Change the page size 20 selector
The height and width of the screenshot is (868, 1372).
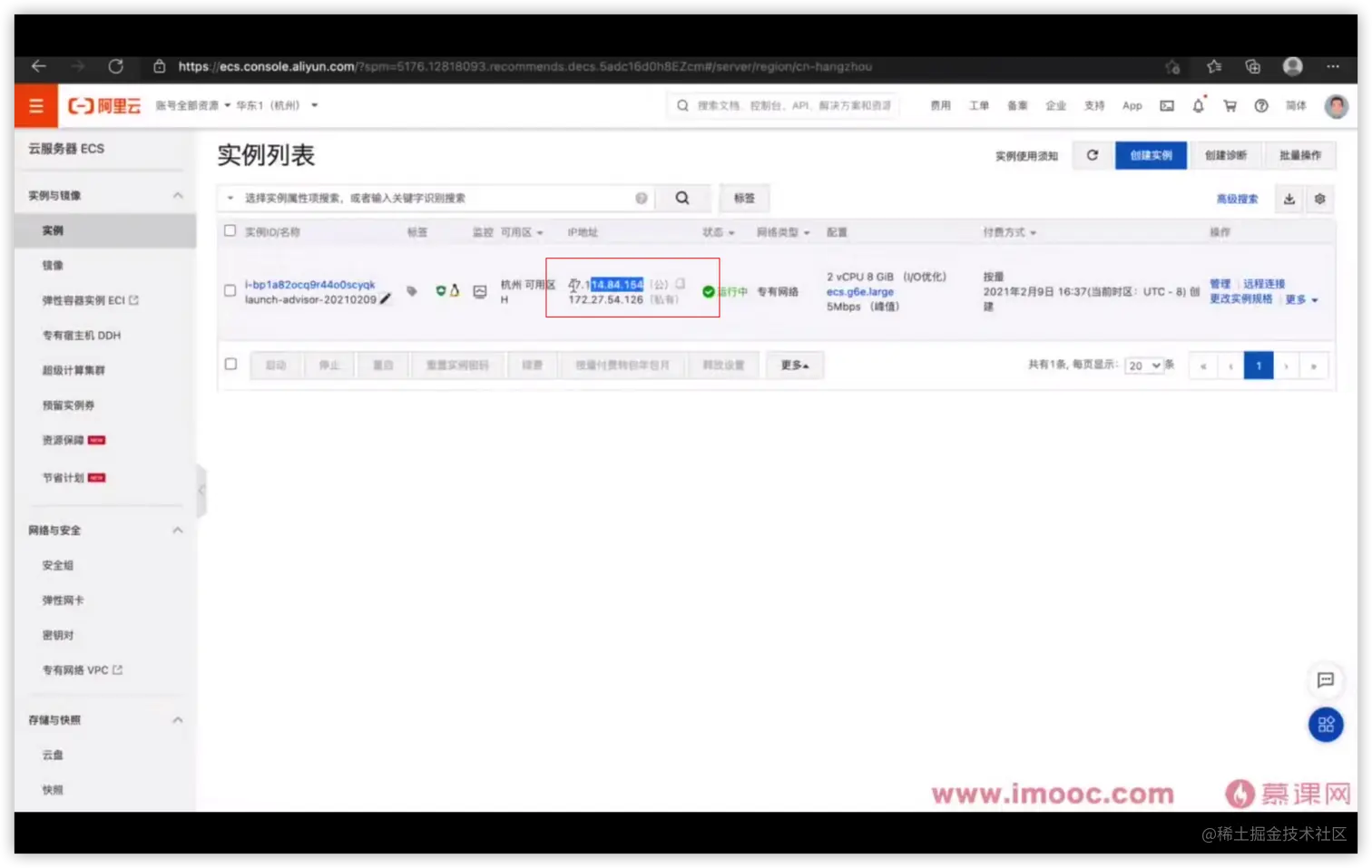(1143, 366)
